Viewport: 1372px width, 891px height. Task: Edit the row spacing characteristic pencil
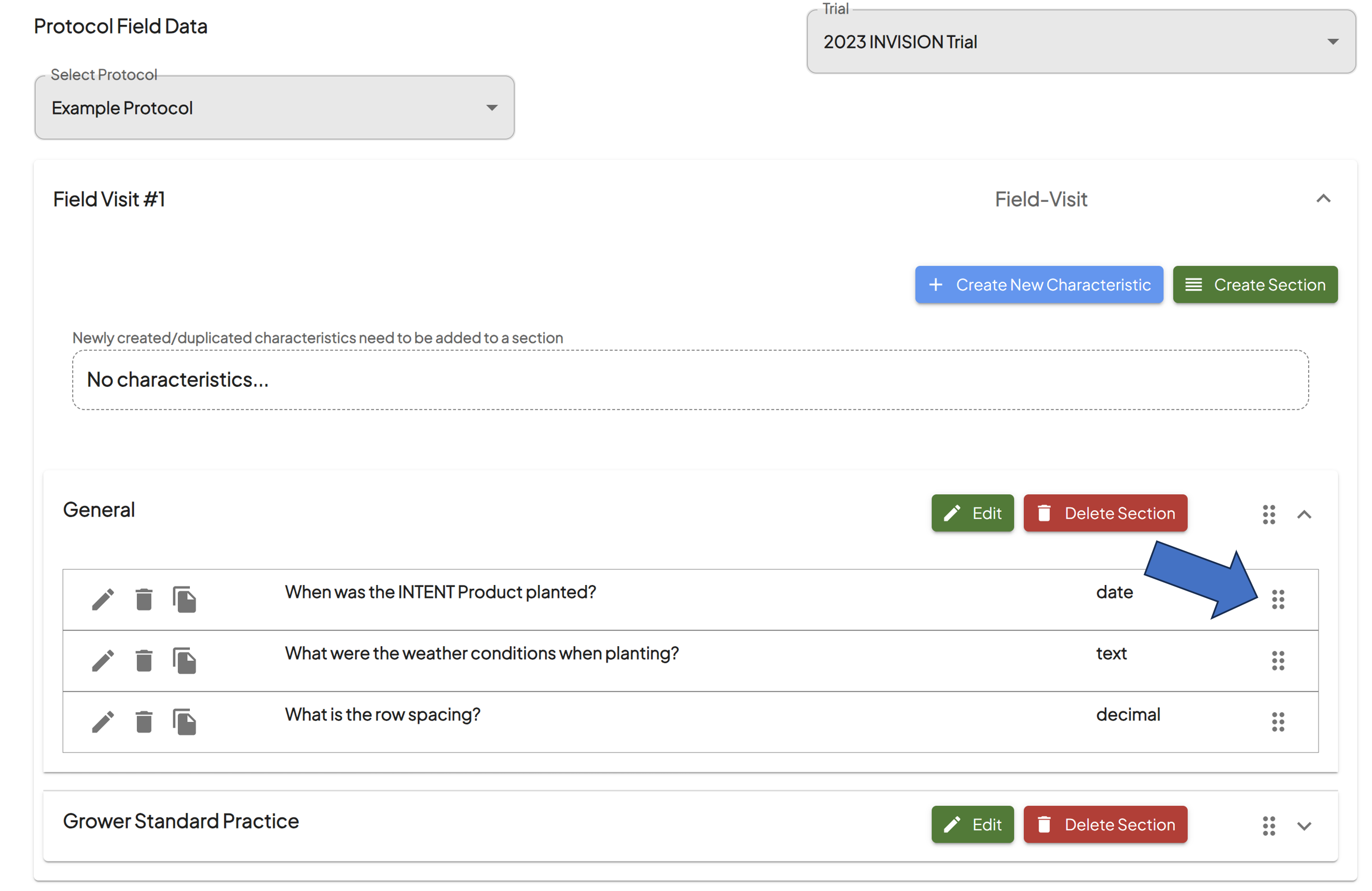[x=103, y=721]
